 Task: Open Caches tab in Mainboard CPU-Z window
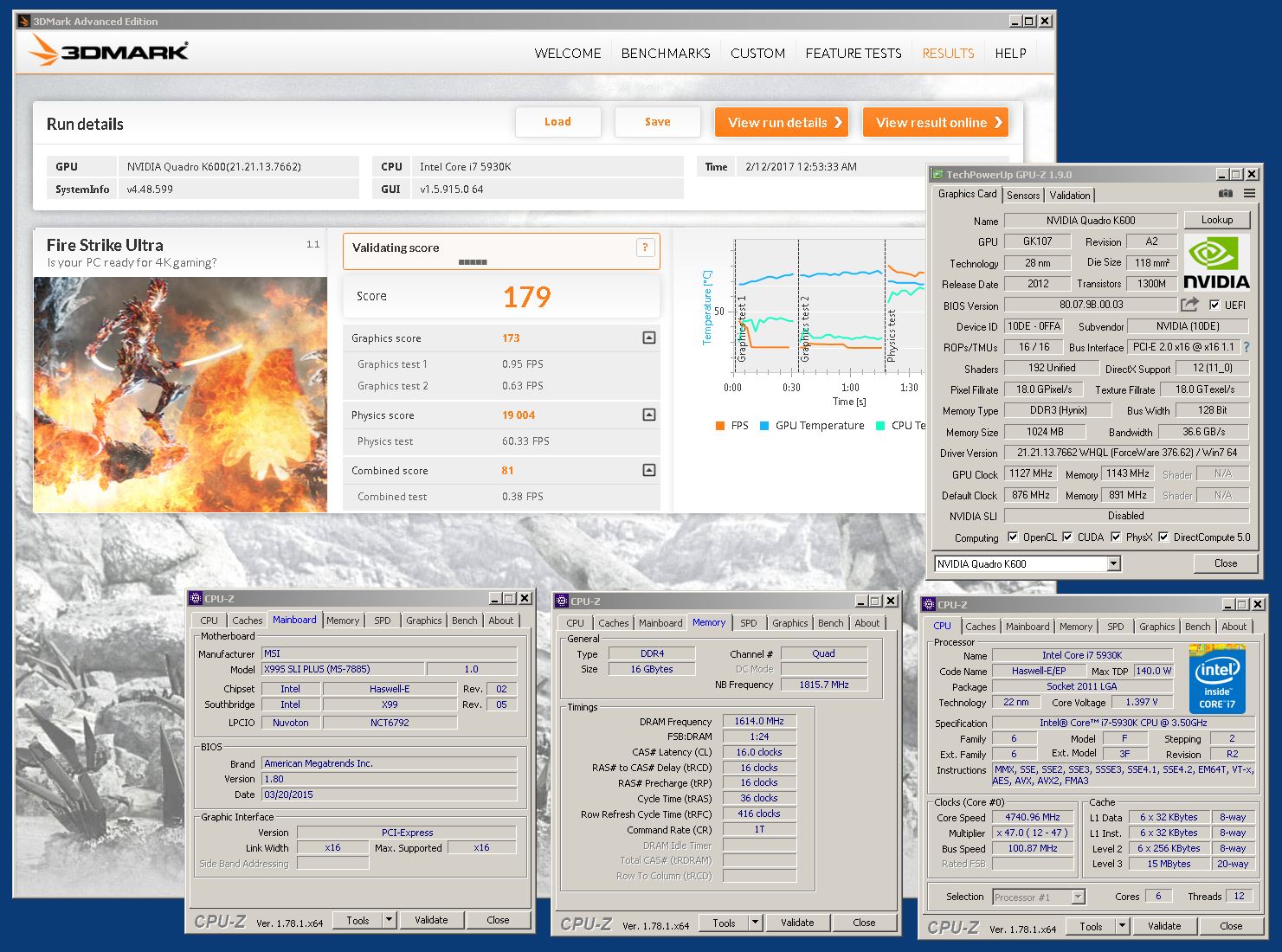pyautogui.click(x=247, y=621)
